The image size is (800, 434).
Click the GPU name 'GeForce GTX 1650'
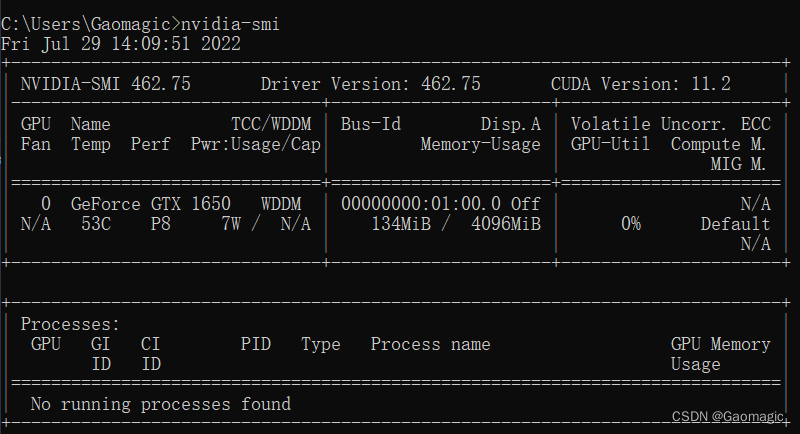click(x=151, y=204)
